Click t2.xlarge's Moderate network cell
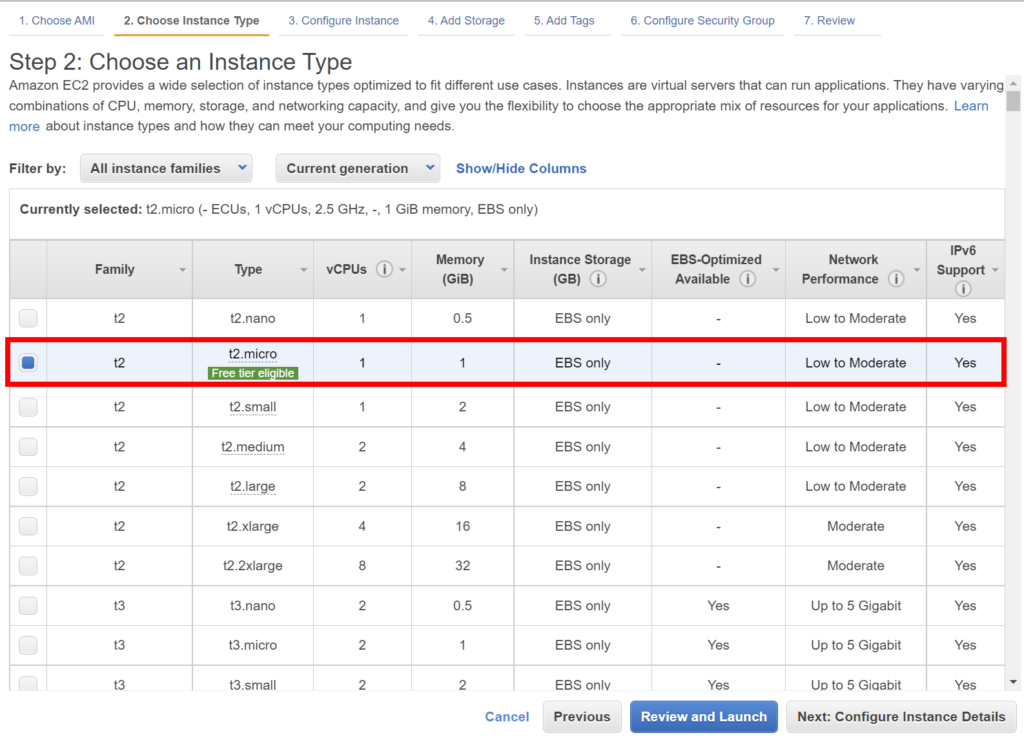 coord(856,526)
